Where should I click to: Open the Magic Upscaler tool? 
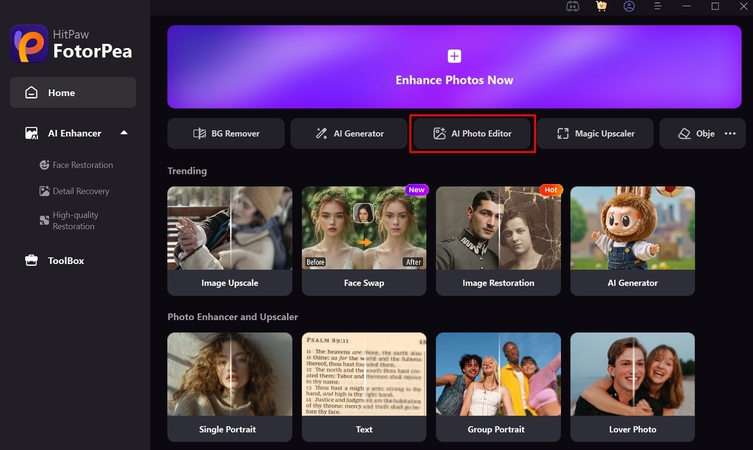click(x=595, y=134)
